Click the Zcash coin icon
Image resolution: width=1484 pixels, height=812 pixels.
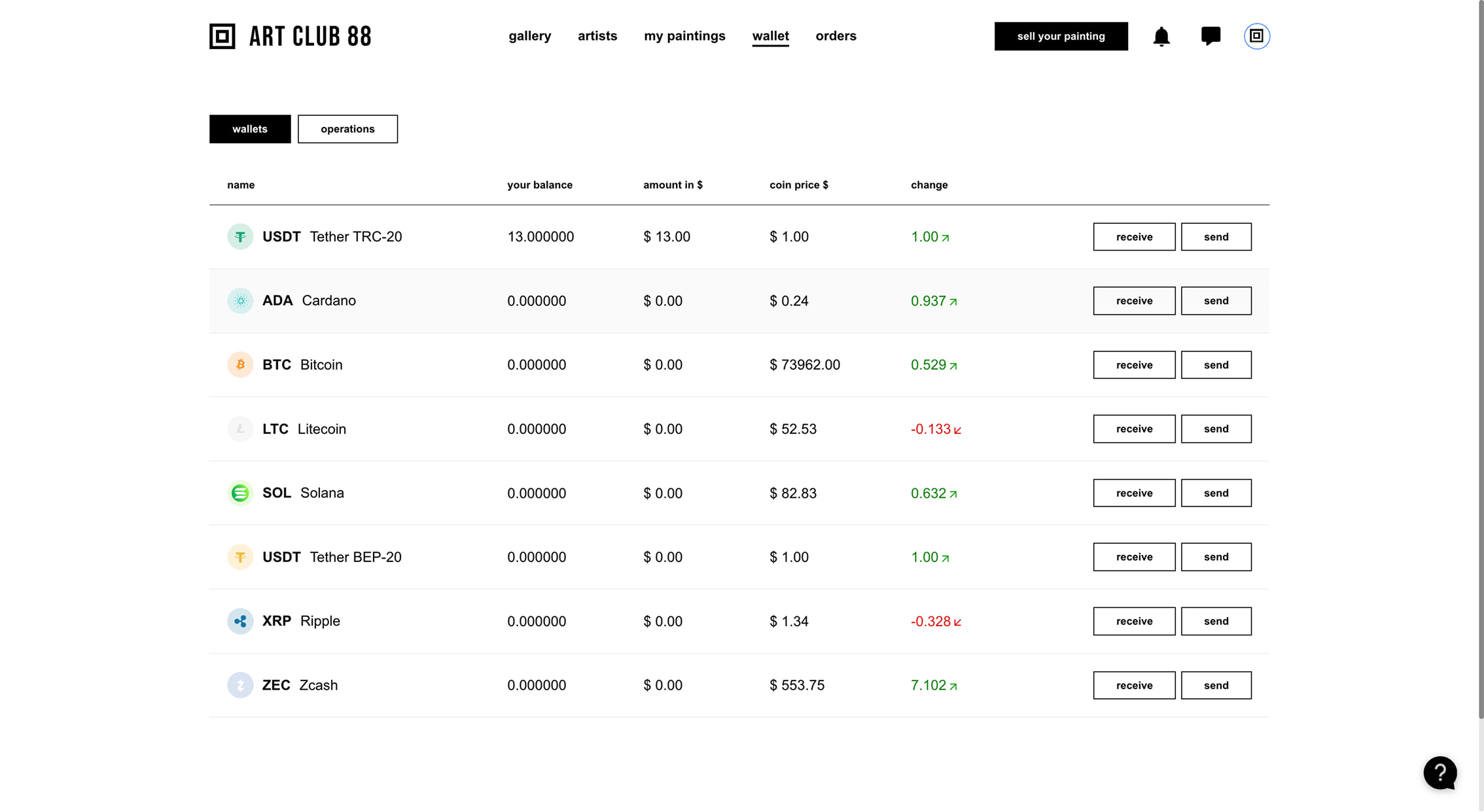tap(240, 685)
